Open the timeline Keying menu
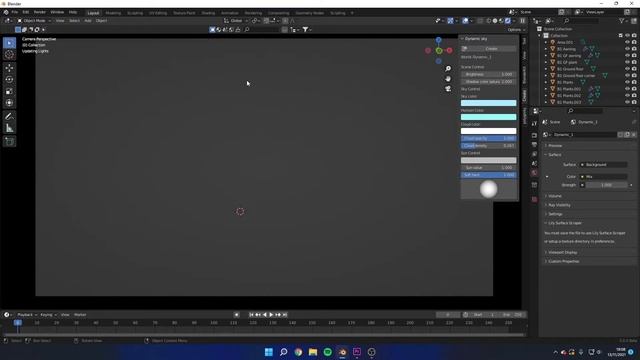640x360 pixels. click(x=48, y=315)
